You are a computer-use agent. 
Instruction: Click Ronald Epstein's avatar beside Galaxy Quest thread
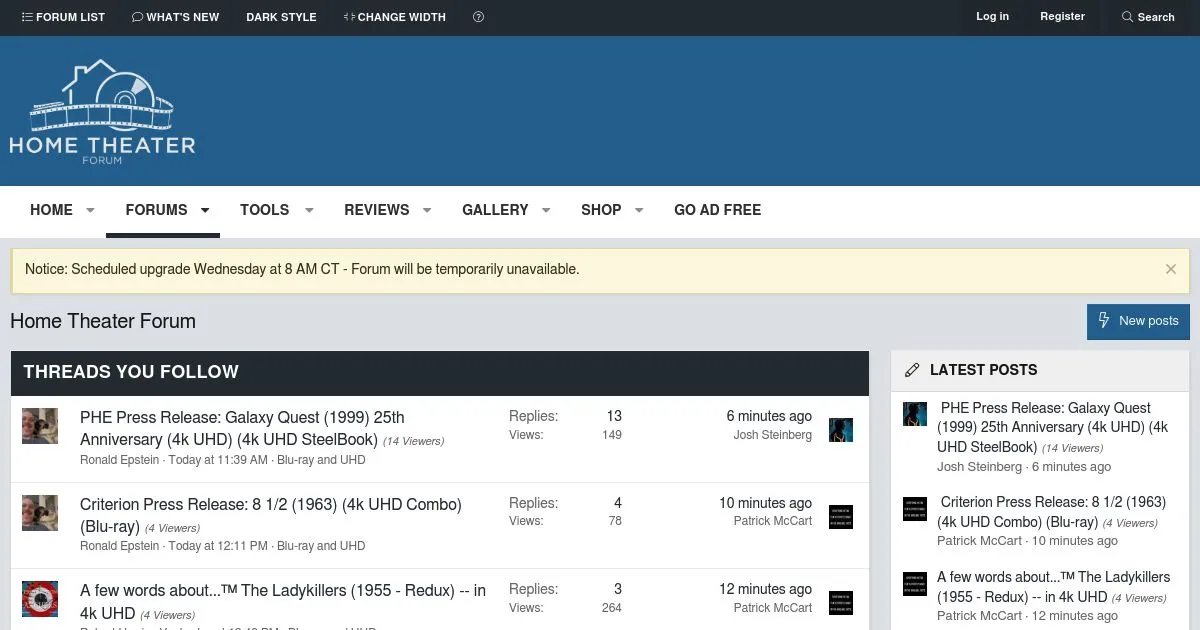point(40,426)
